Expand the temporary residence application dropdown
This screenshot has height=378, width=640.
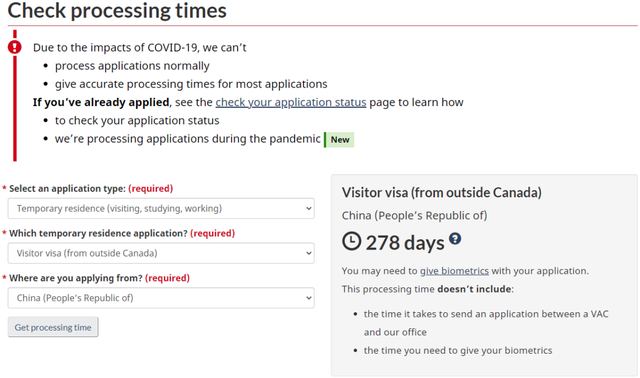(161, 253)
